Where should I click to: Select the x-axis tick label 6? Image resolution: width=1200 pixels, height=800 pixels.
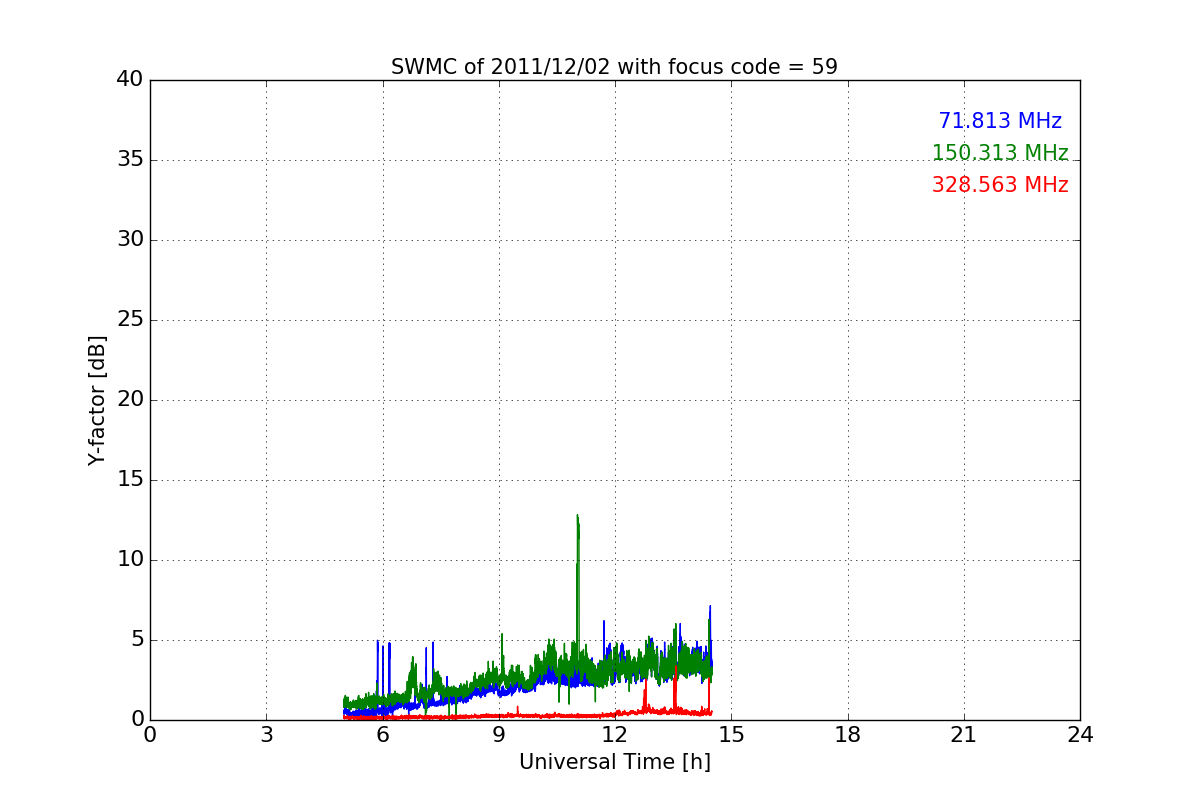click(383, 735)
